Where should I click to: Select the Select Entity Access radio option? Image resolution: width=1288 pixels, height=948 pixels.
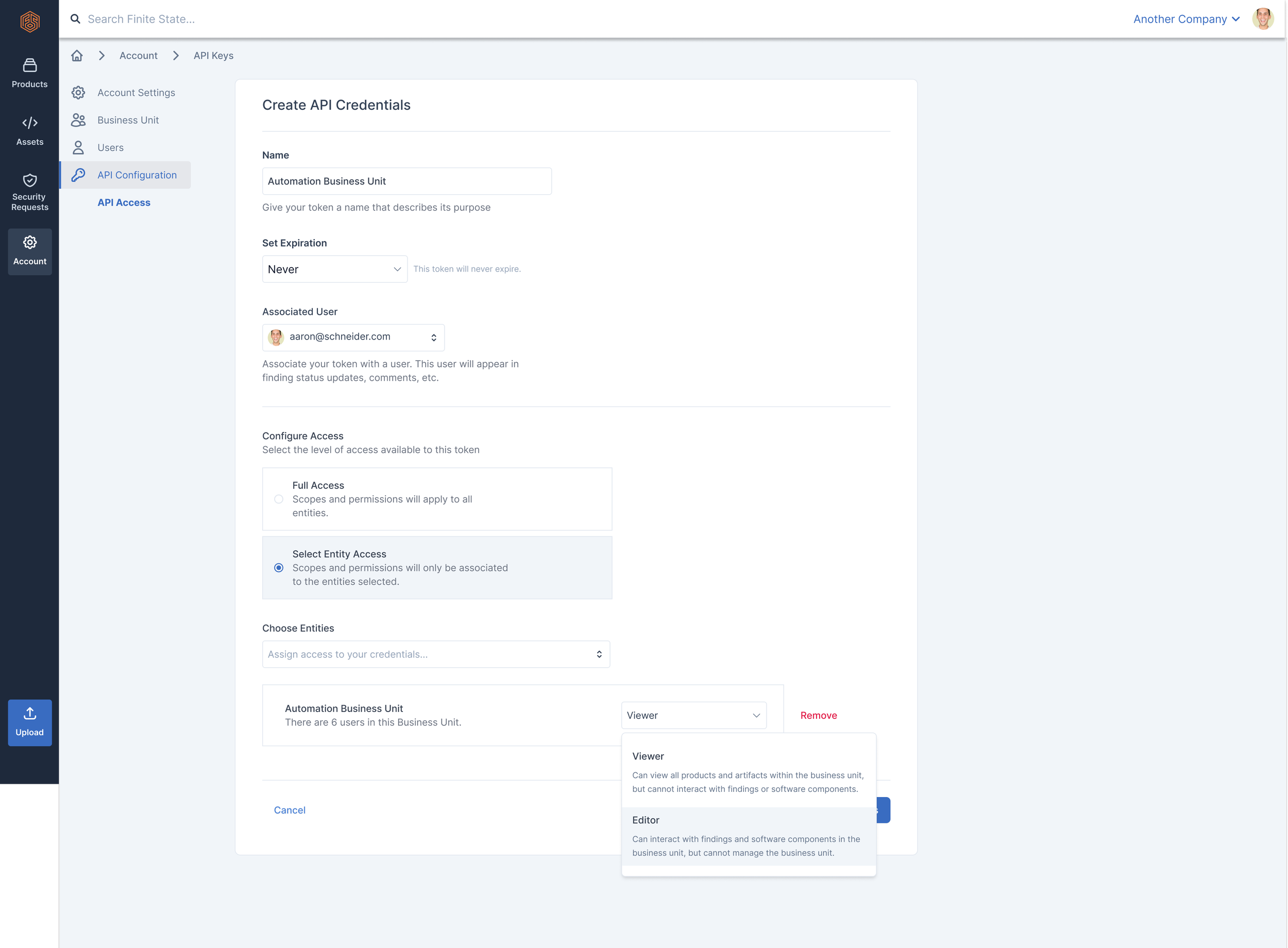pos(279,568)
